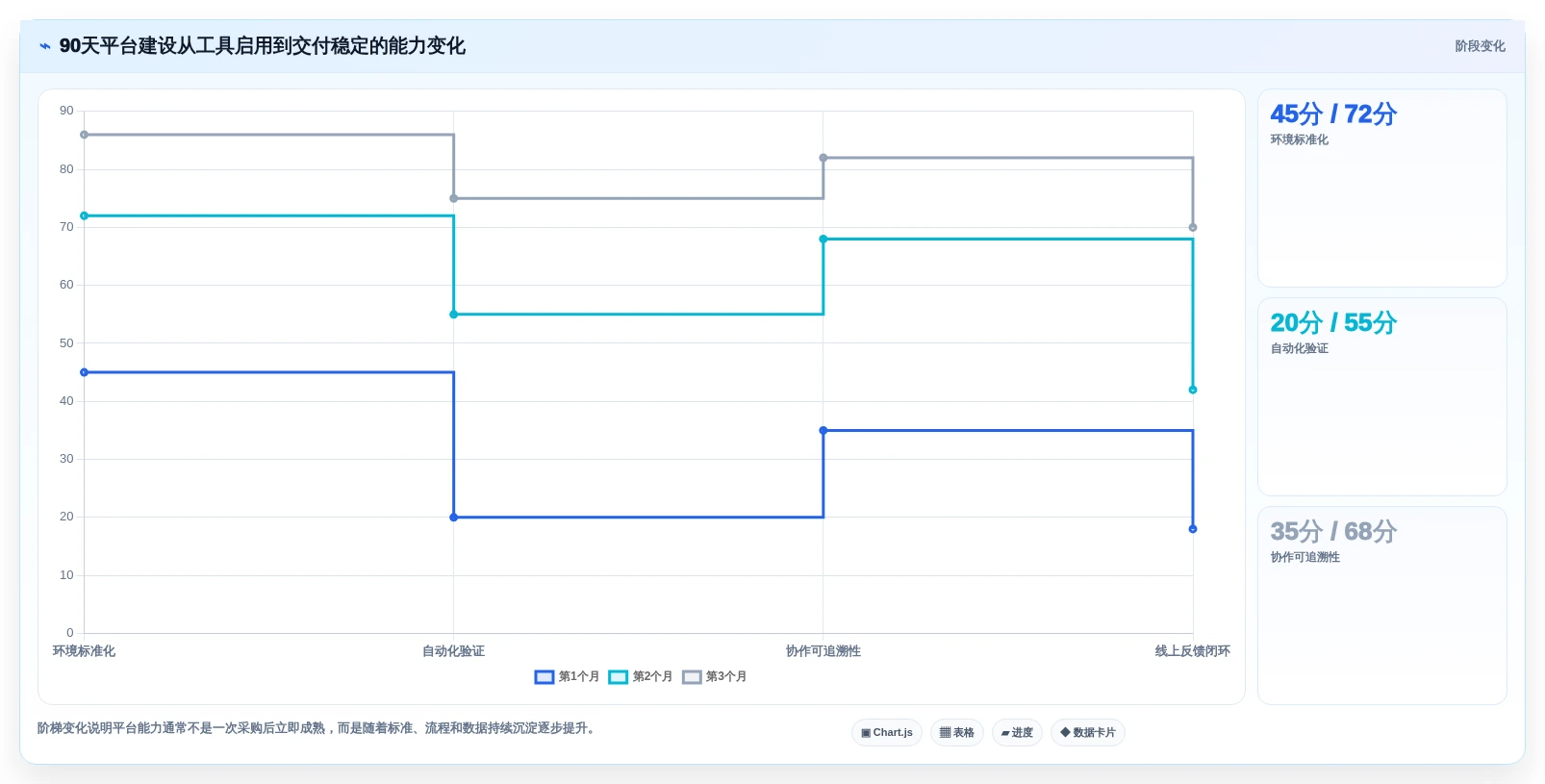Click the 第1个月 point at 协作可追溯性 (35)

(x=823, y=430)
